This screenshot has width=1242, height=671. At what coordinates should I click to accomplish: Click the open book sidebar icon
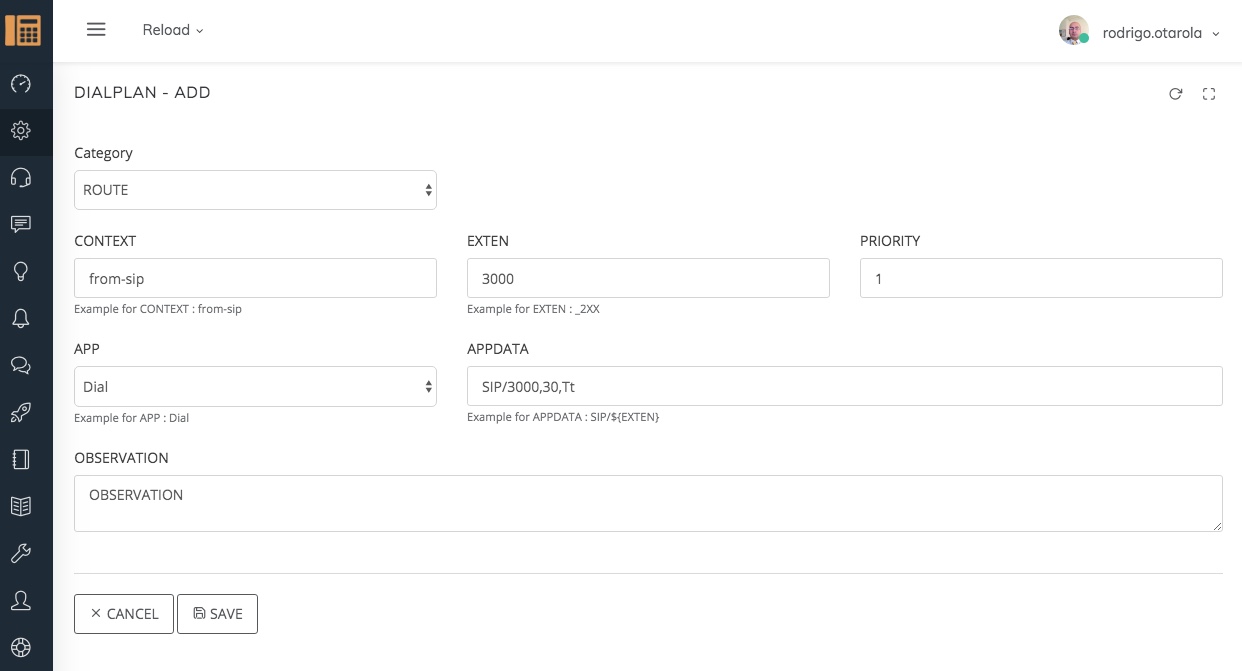[x=21, y=506]
